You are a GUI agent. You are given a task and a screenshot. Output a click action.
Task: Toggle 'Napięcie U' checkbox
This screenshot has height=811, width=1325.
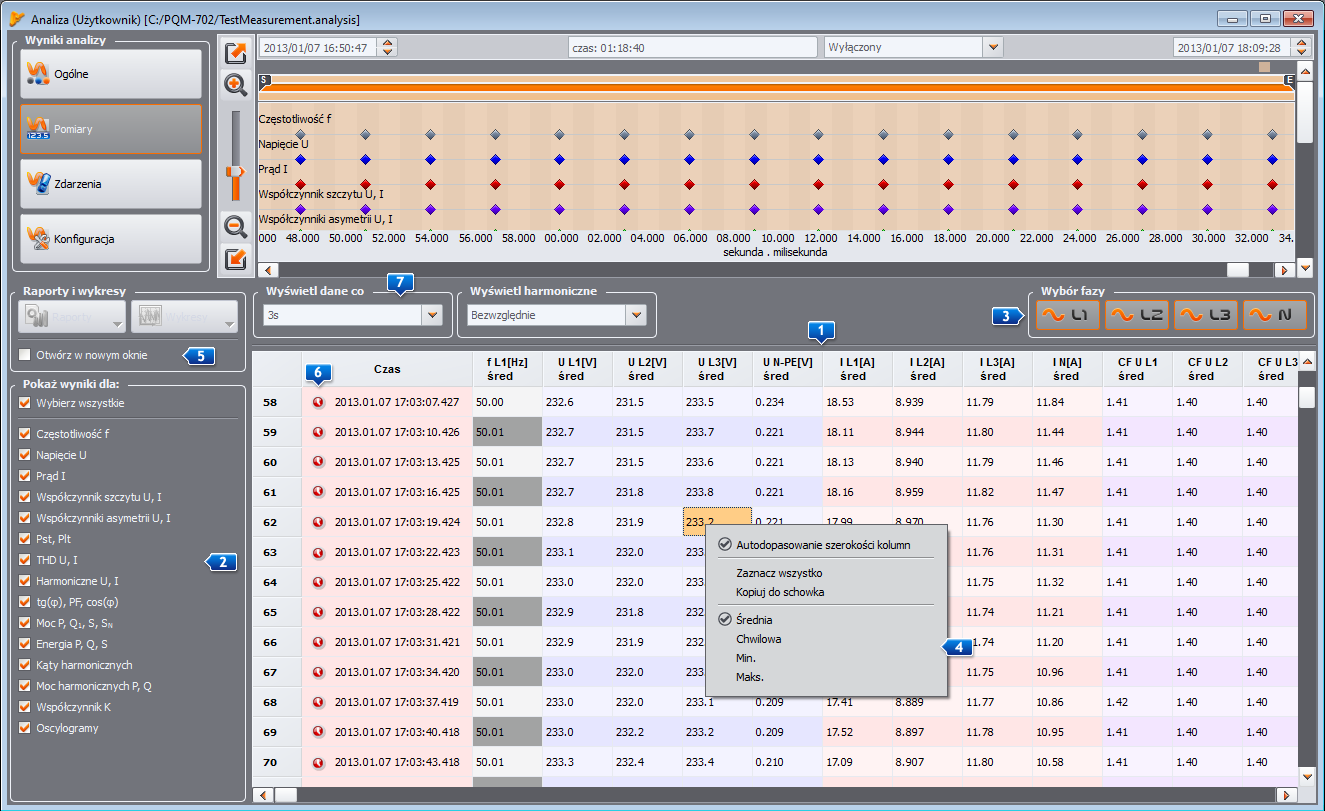click(26, 455)
